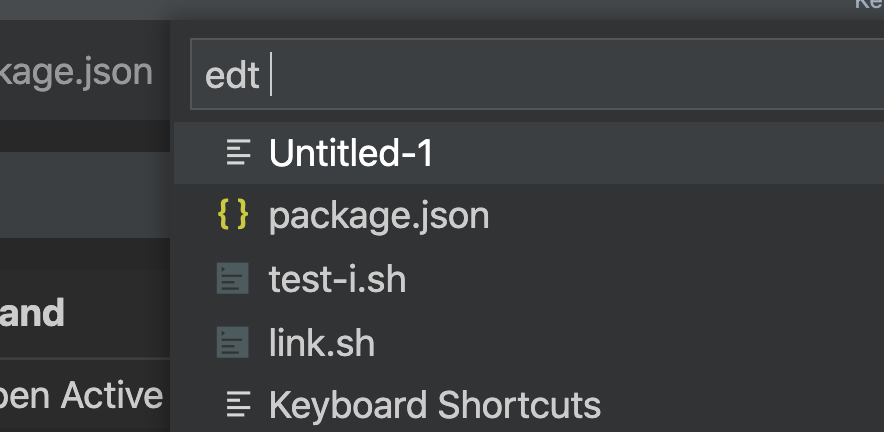The width and height of the screenshot is (884, 432).
Task: Click the shell script icon beside test-i.sh
Action: tap(233, 279)
